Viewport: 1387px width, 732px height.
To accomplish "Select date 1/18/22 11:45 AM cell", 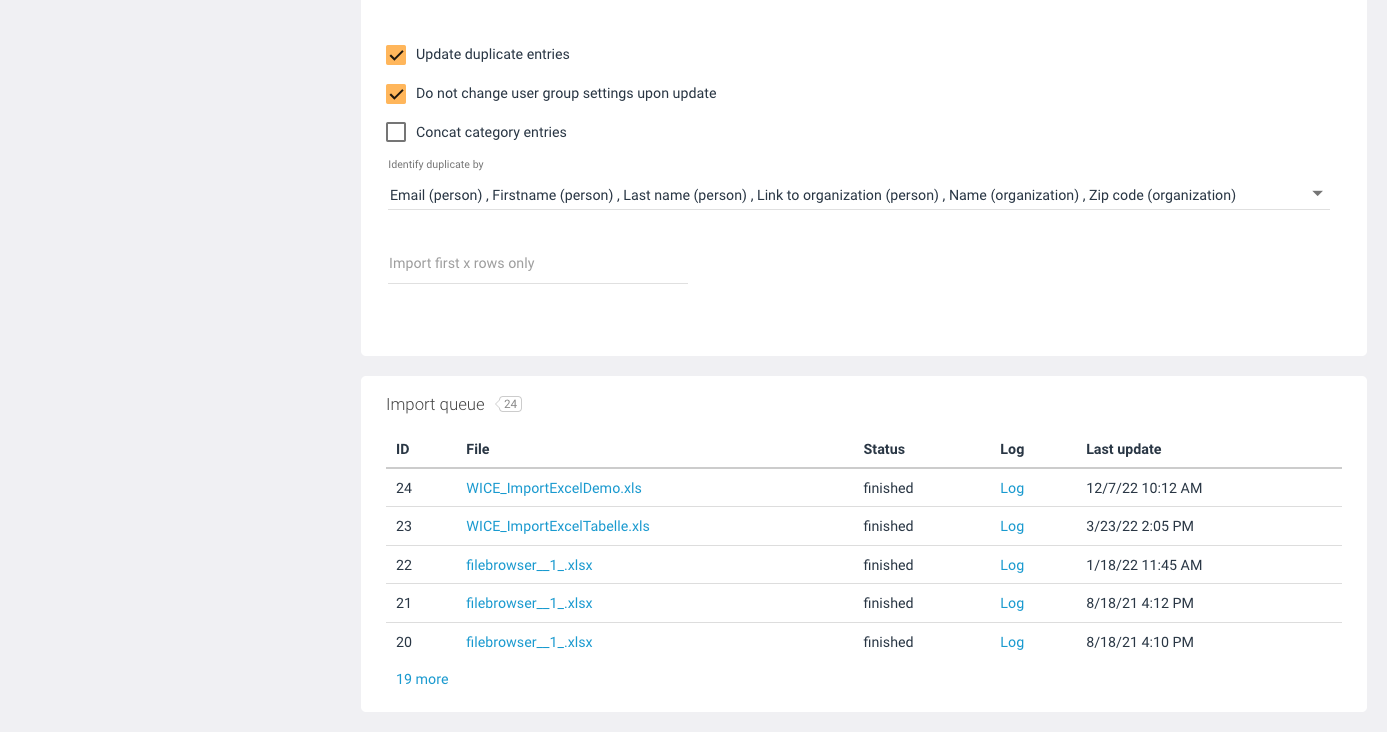I will pos(1144,565).
